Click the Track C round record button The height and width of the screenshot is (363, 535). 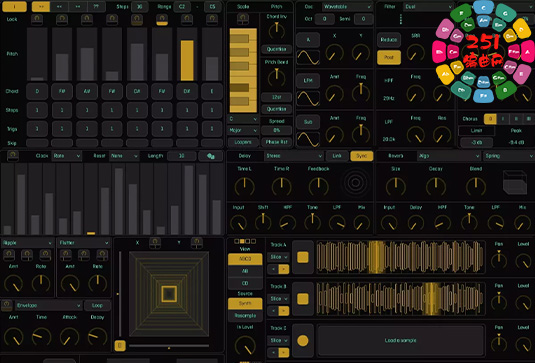pos(303,340)
